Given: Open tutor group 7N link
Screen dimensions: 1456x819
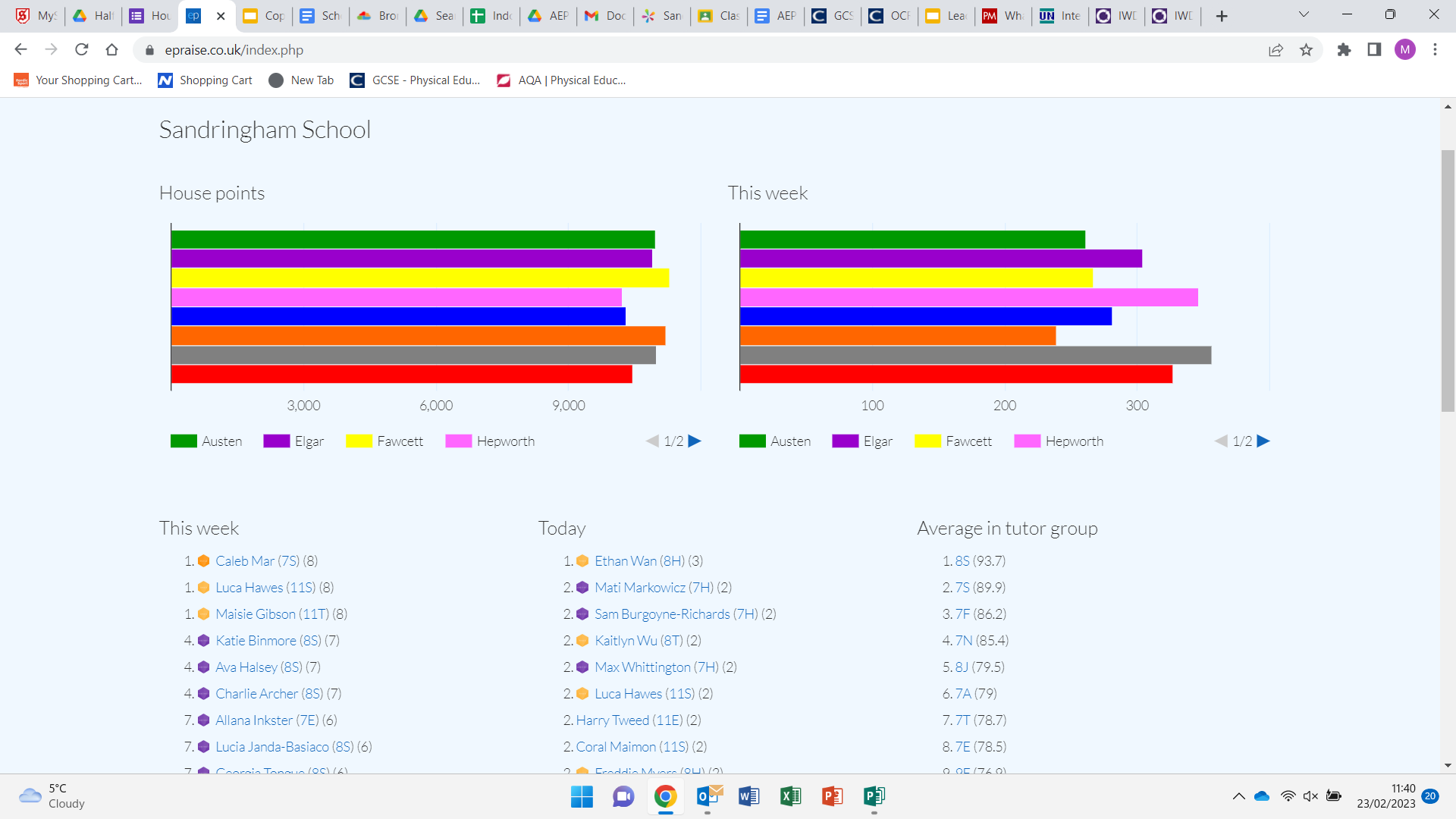Looking at the screenshot, I should tap(964, 641).
